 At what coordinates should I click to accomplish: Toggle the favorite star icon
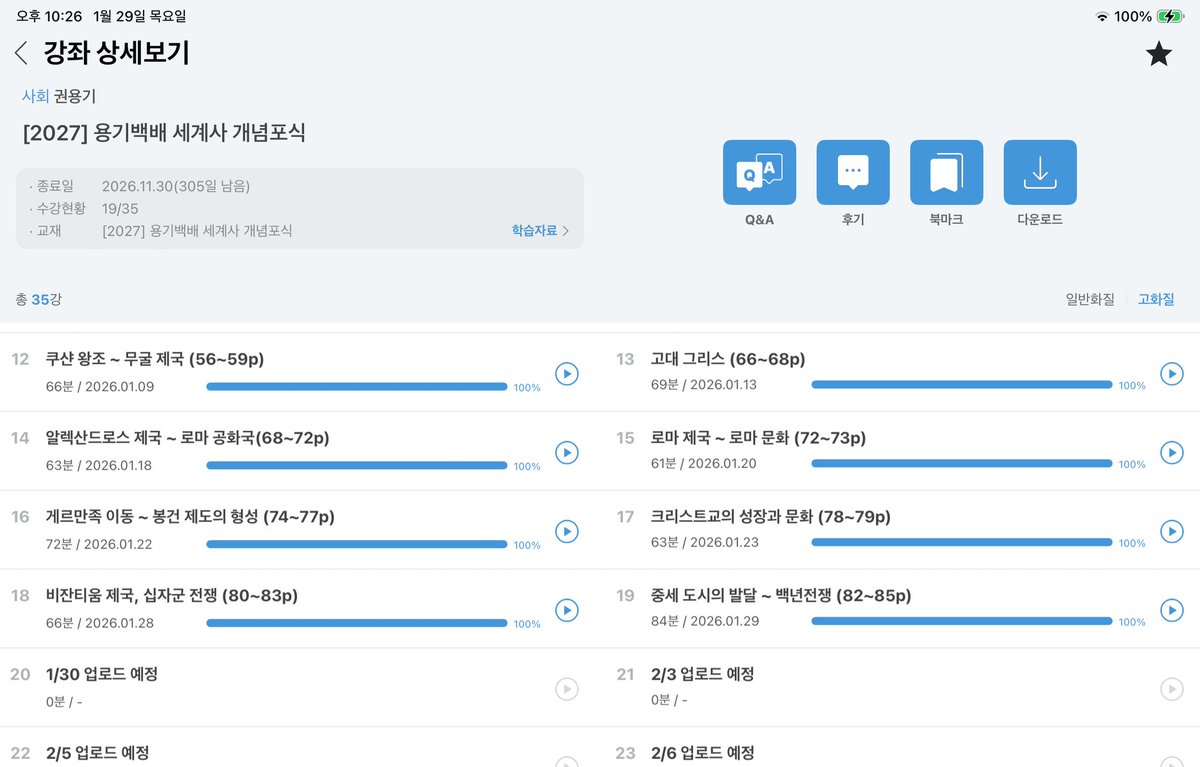1158,54
